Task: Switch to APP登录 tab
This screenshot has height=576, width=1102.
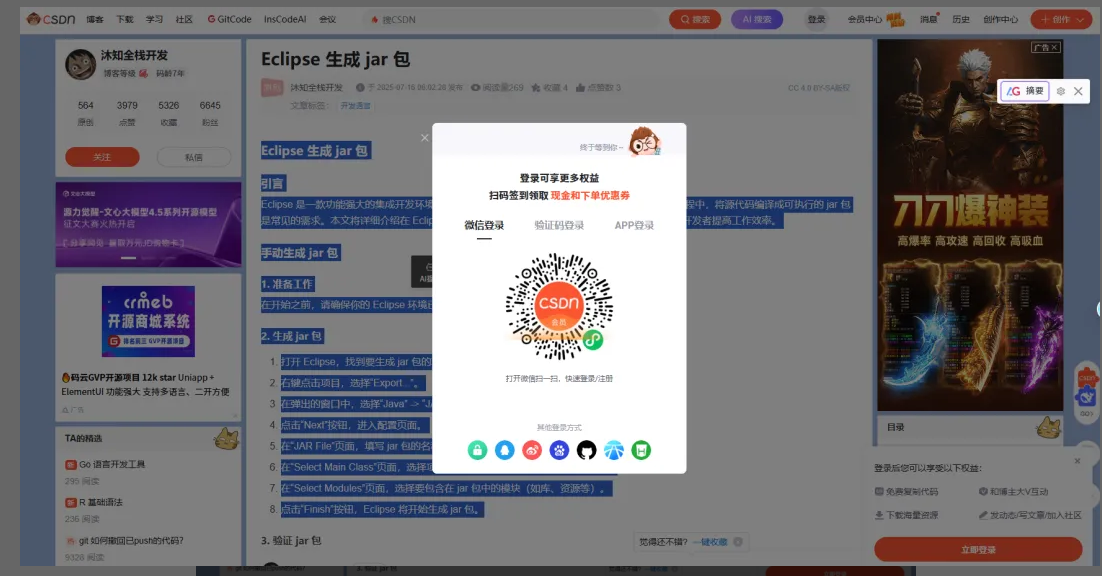Action: (x=634, y=225)
